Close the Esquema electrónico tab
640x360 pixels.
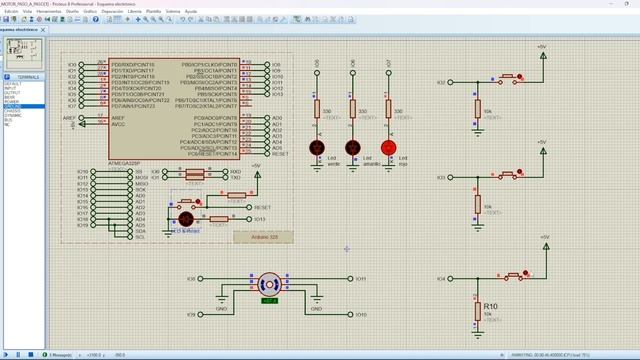[x=43, y=30]
